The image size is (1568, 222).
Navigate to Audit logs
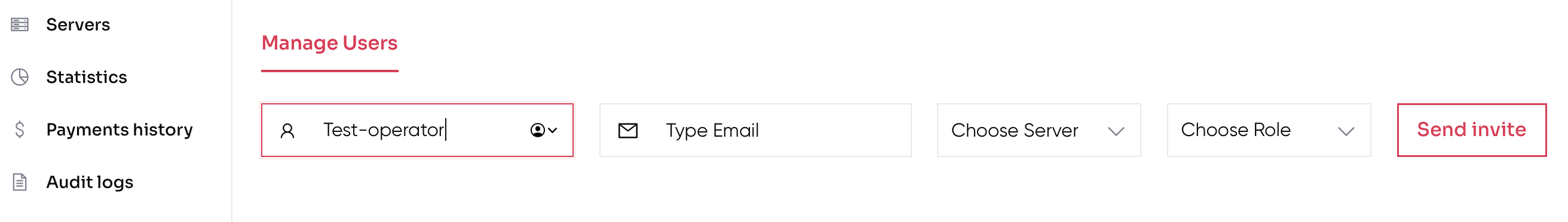coord(90,182)
